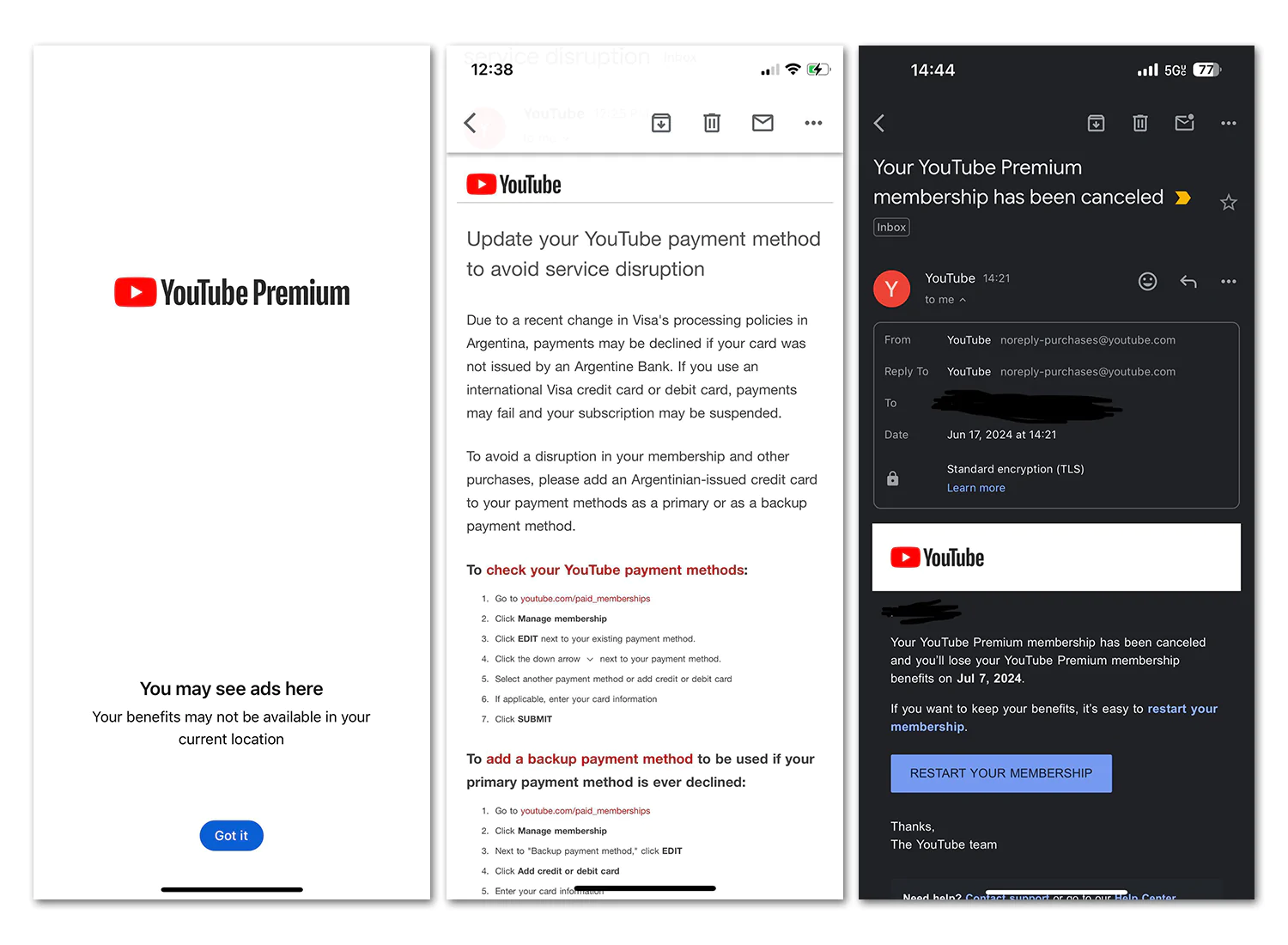
Task: Click the 12:38 clock on middle screen
Action: pyautogui.click(x=492, y=70)
